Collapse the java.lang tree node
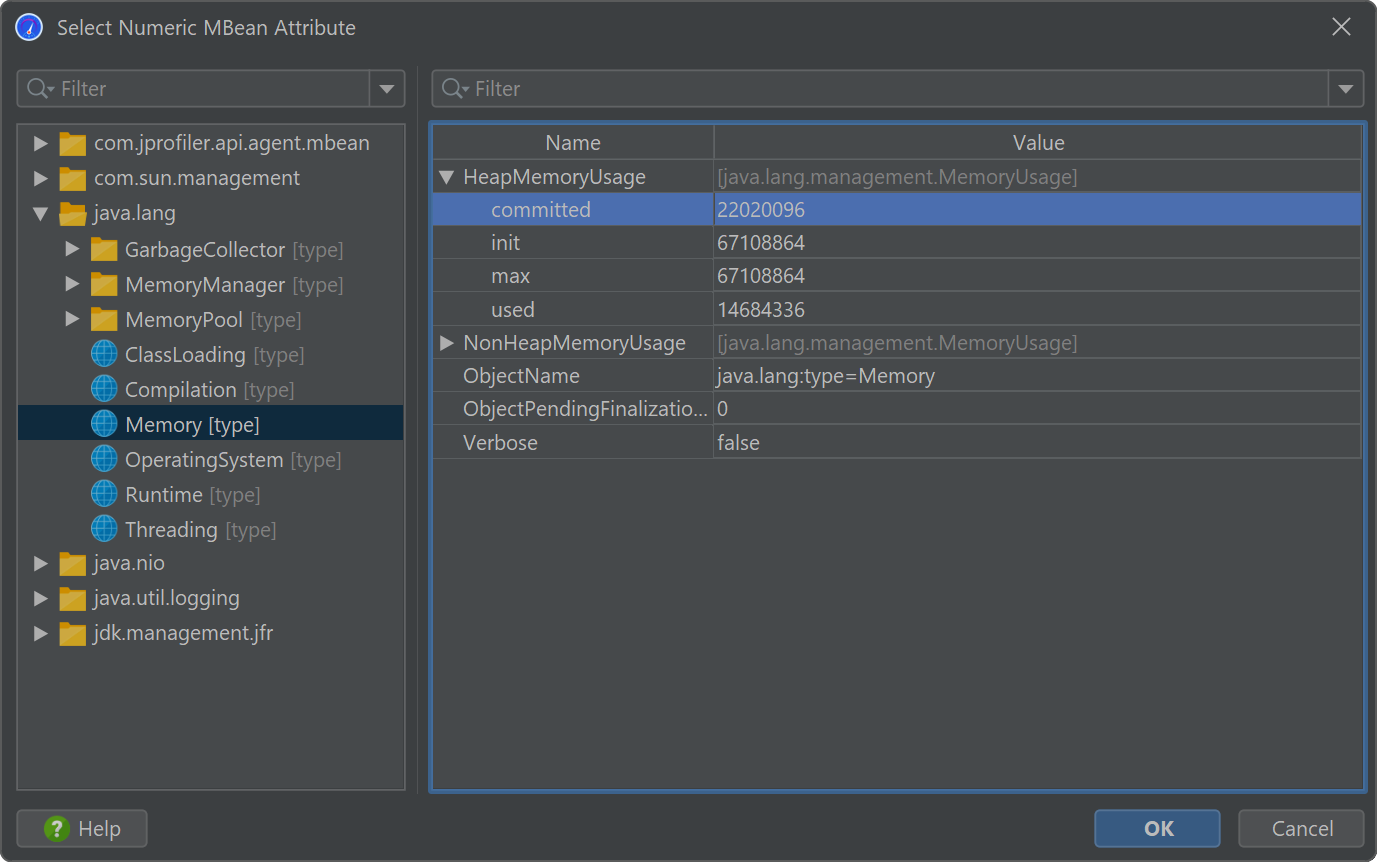The image size is (1377, 862). click(41, 214)
